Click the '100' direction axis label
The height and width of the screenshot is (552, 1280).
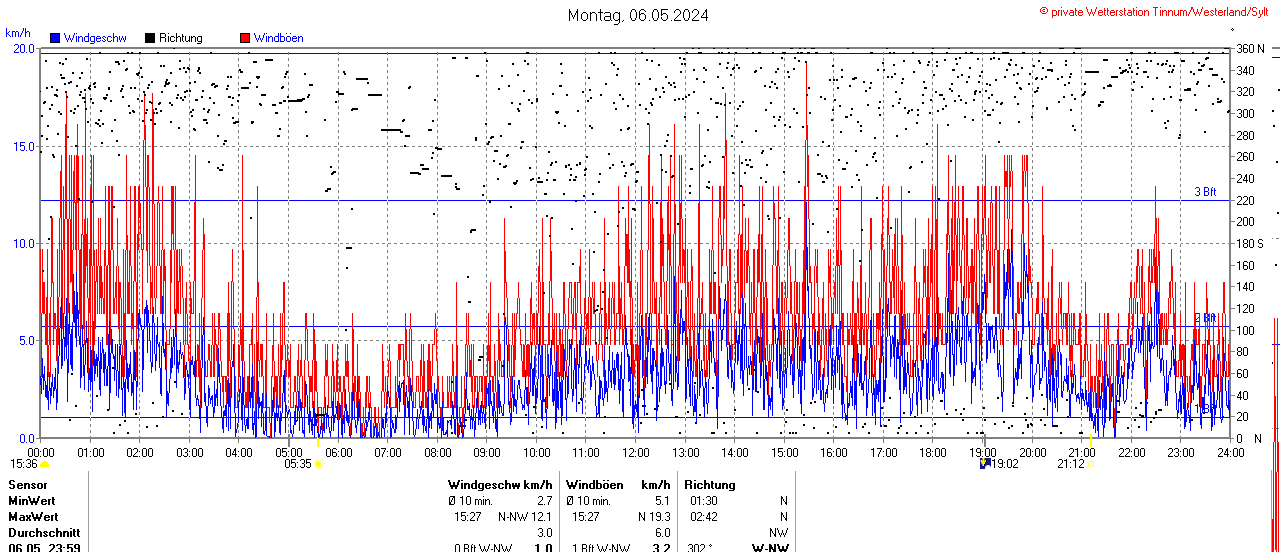pos(1245,331)
